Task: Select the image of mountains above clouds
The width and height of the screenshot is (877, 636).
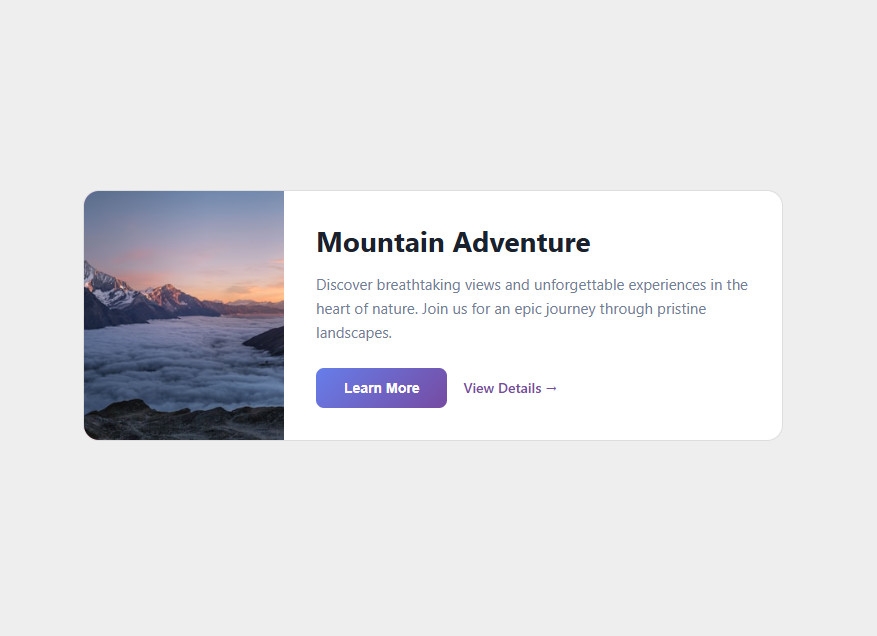Action: pyautogui.click(x=184, y=315)
